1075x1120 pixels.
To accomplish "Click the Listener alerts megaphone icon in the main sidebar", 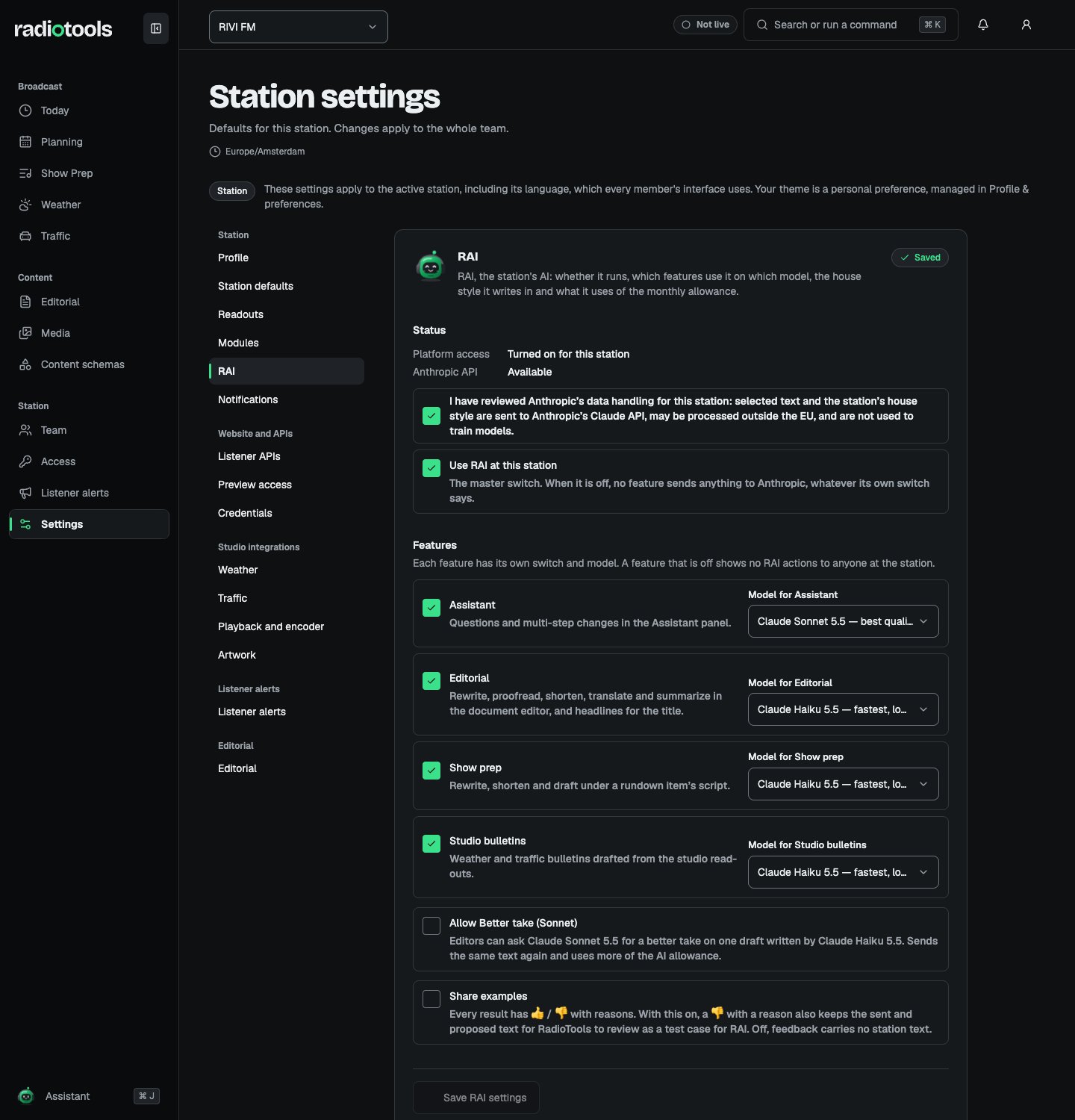I will 25,493.
